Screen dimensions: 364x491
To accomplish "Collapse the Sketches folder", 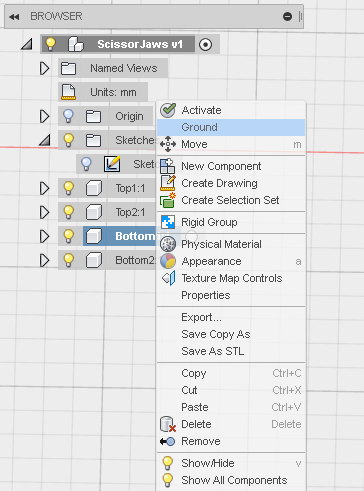I will click(x=45, y=140).
